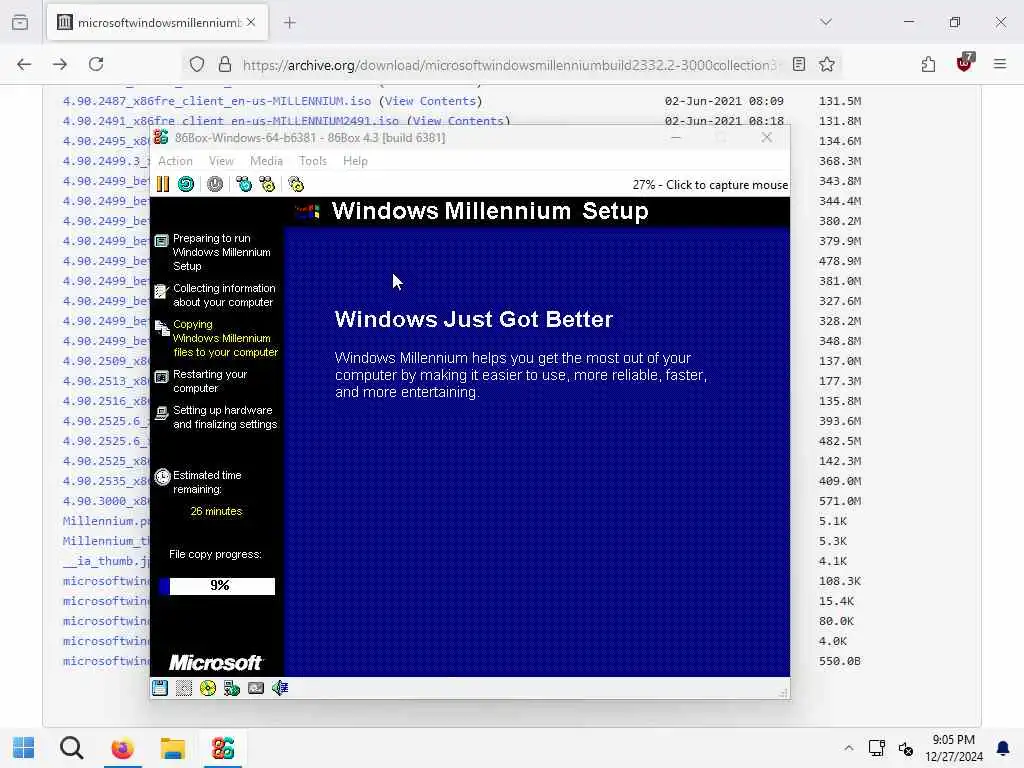Click the tracking protection shield icon

[197, 64]
